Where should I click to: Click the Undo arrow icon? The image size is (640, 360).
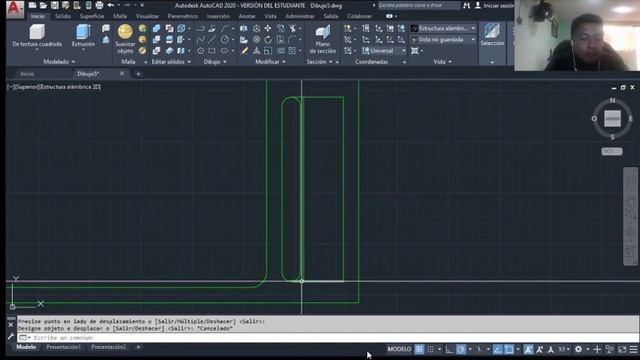point(110,6)
